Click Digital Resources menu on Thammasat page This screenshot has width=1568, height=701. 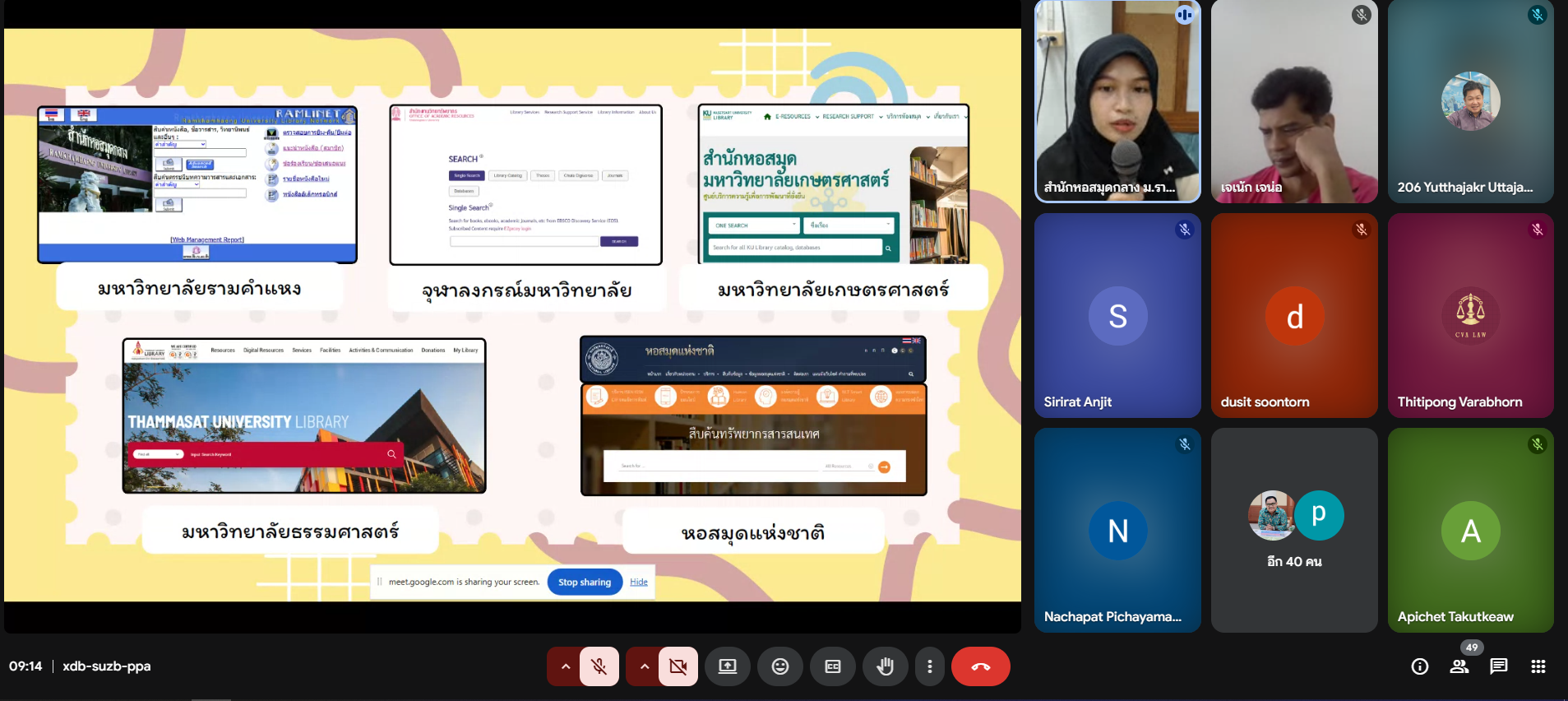(263, 350)
